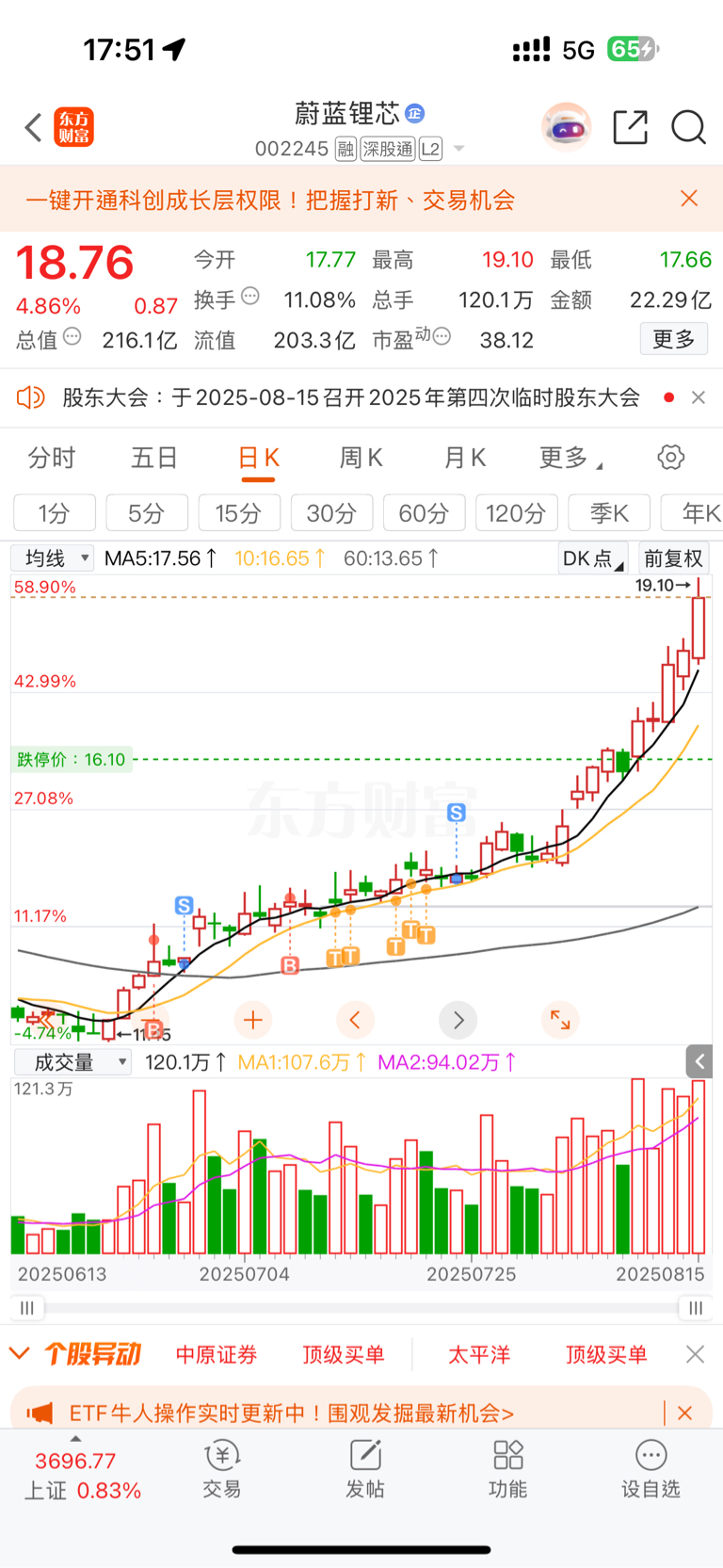Screen dimensions: 723x1568
Task: Tap the orange plus zoom-in chart button
Action: click(252, 1020)
